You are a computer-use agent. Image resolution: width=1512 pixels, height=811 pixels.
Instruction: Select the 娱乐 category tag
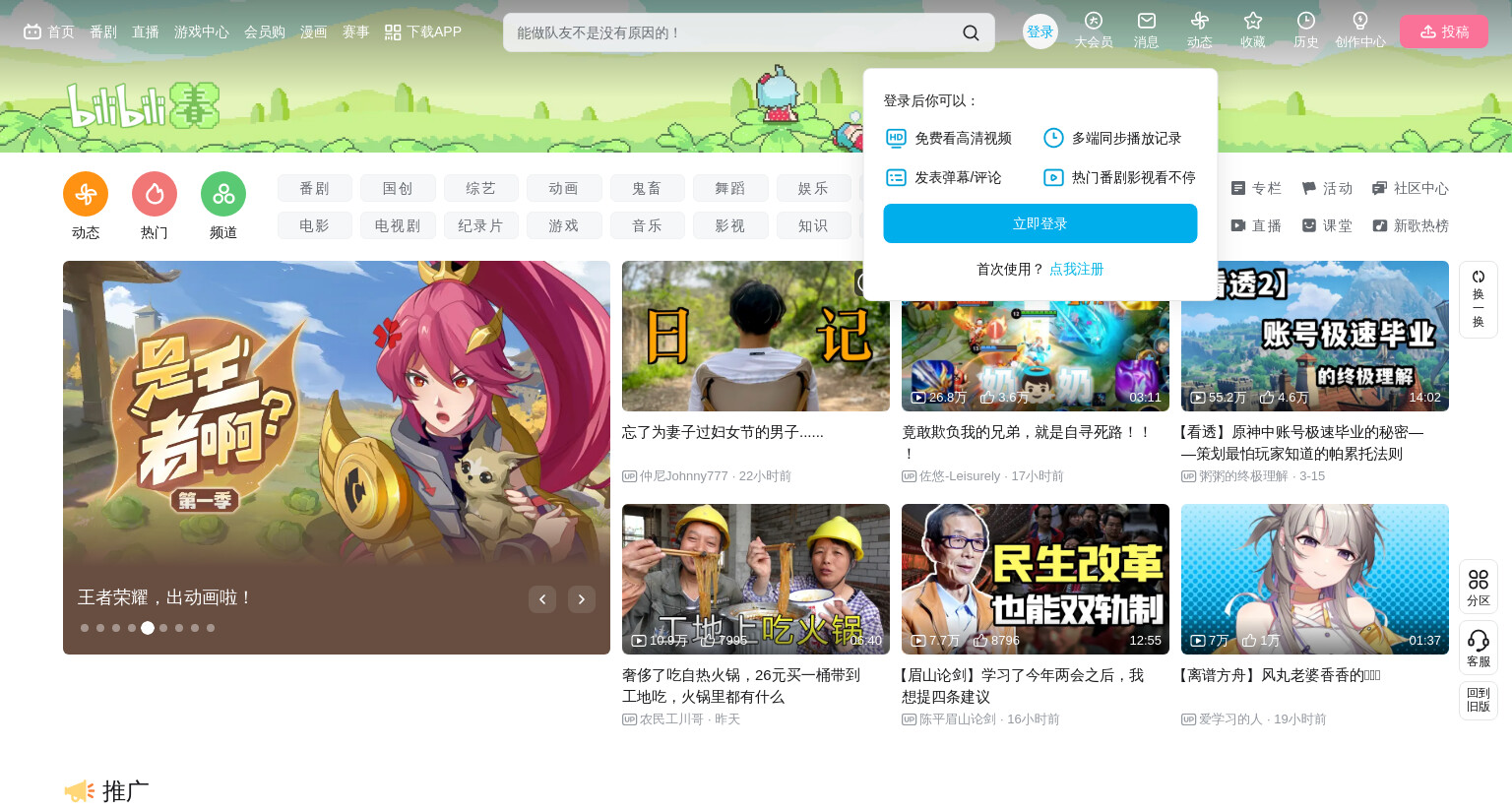coord(814,188)
